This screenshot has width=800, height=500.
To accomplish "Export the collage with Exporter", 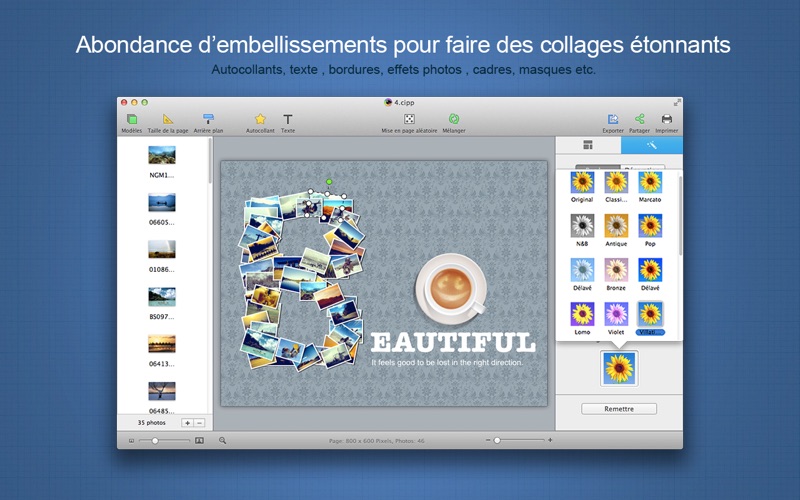I will coord(613,123).
